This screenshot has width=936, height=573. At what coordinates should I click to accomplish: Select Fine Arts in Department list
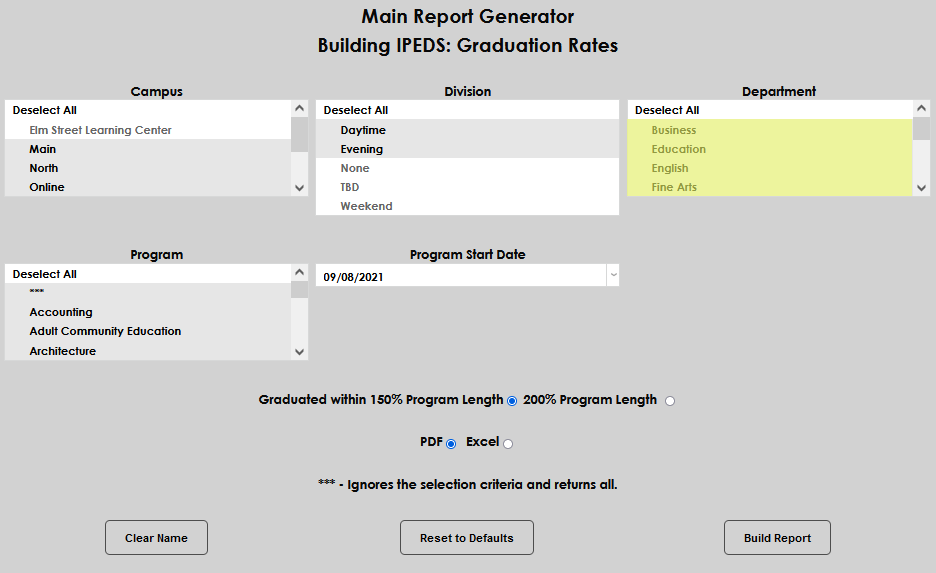673,187
